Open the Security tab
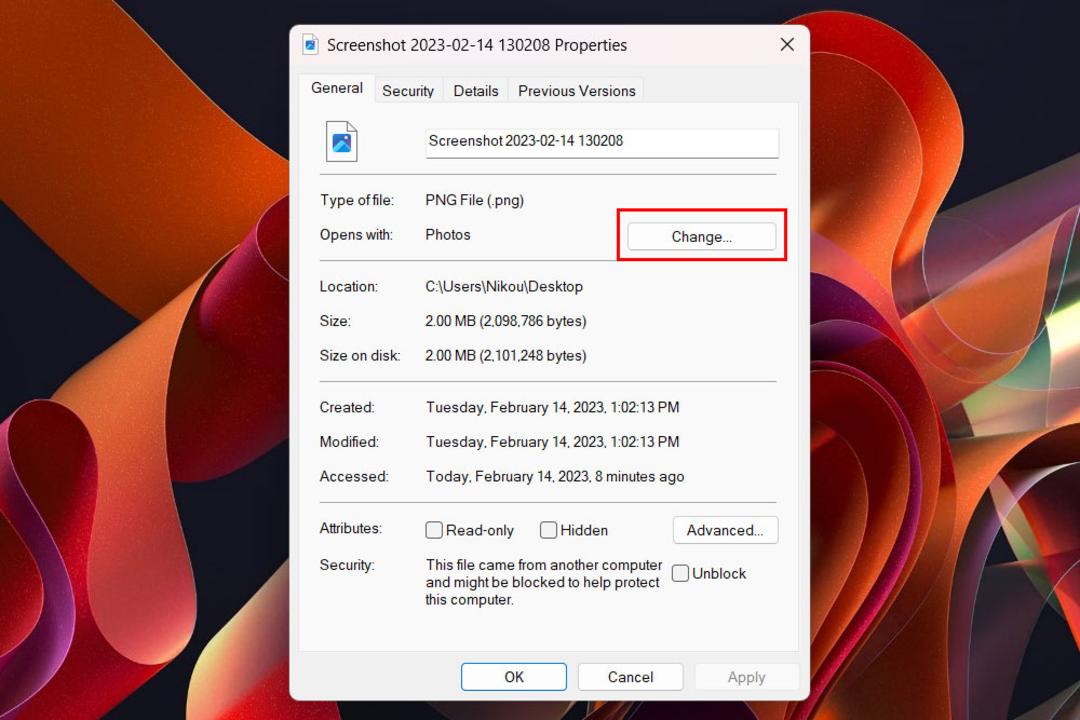This screenshot has height=720, width=1080. (x=408, y=91)
